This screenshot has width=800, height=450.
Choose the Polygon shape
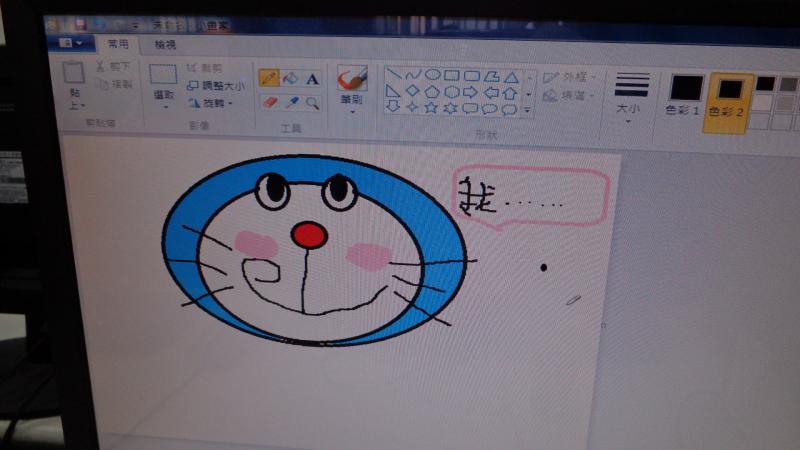click(x=491, y=77)
